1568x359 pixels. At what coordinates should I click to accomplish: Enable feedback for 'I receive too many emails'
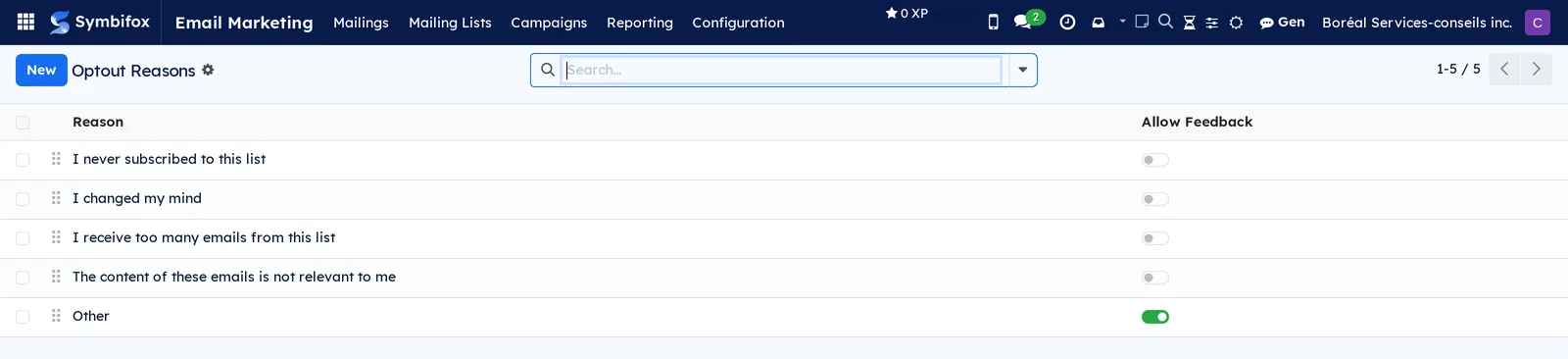click(1155, 238)
